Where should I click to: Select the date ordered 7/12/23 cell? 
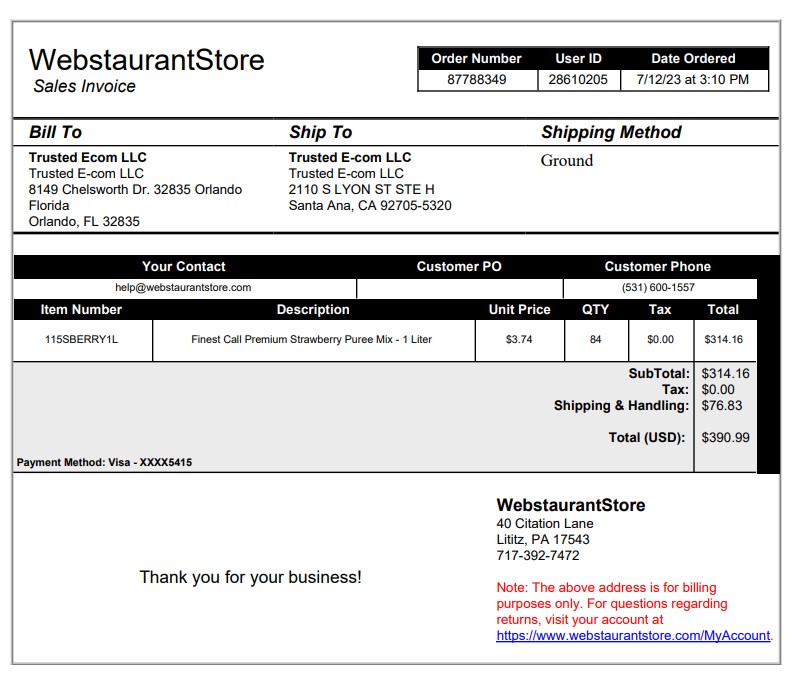[x=693, y=80]
